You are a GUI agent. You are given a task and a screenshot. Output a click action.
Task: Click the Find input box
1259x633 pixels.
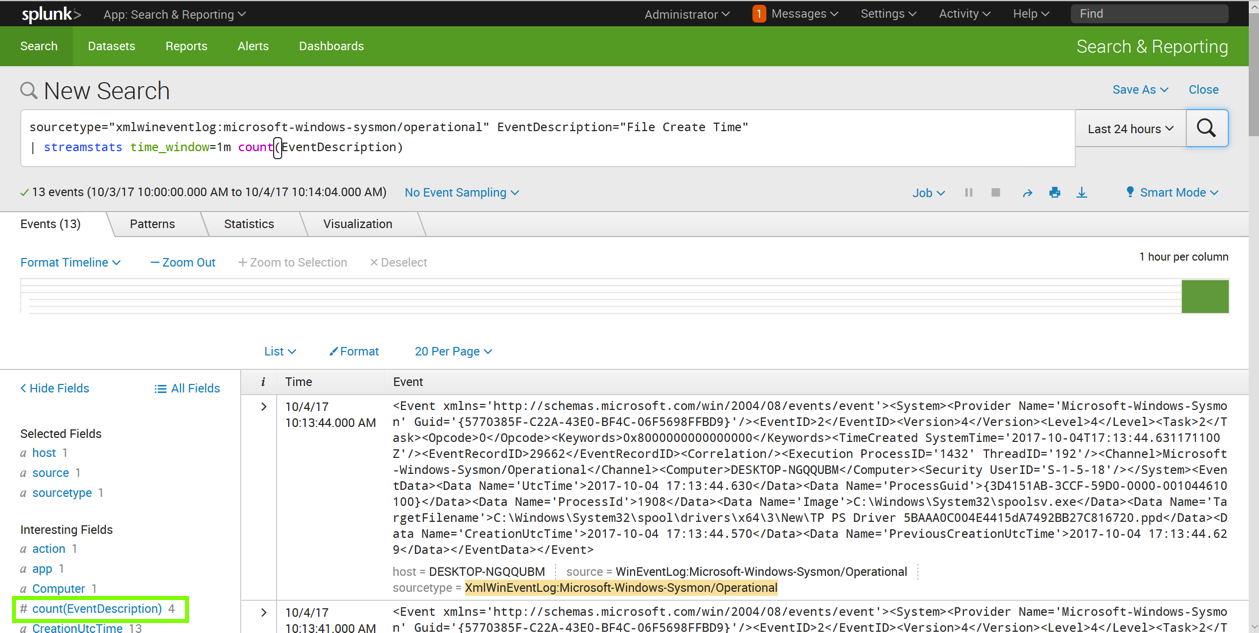[1148, 14]
